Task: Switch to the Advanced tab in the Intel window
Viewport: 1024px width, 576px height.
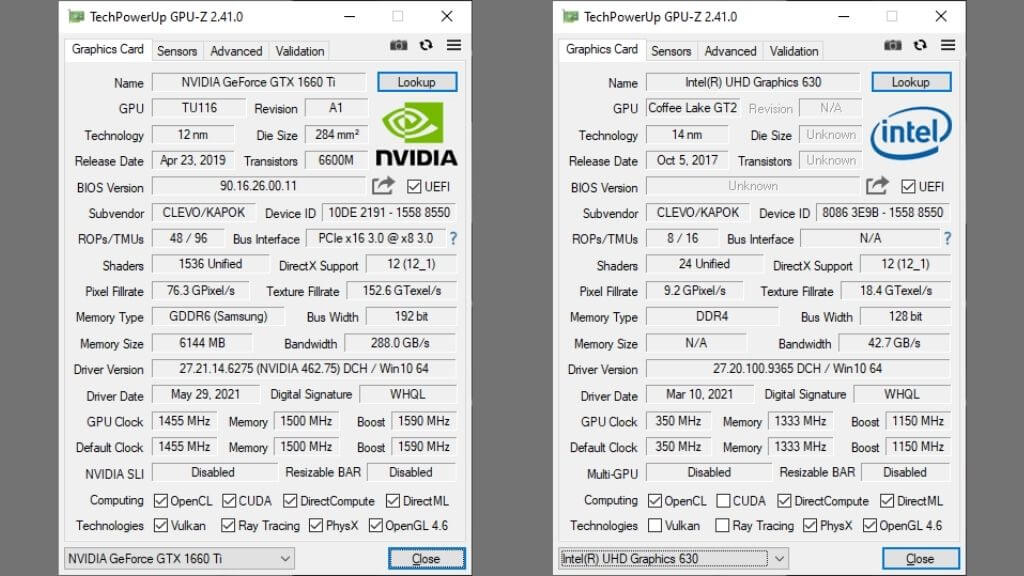Action: (730, 51)
